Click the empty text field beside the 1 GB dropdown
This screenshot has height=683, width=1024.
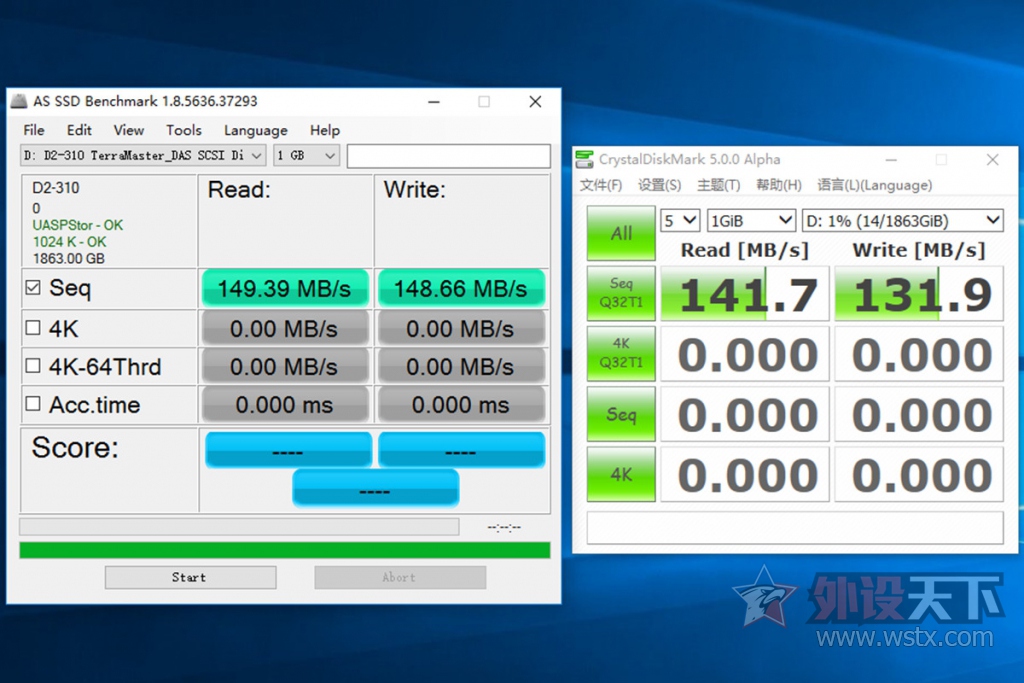pos(449,156)
